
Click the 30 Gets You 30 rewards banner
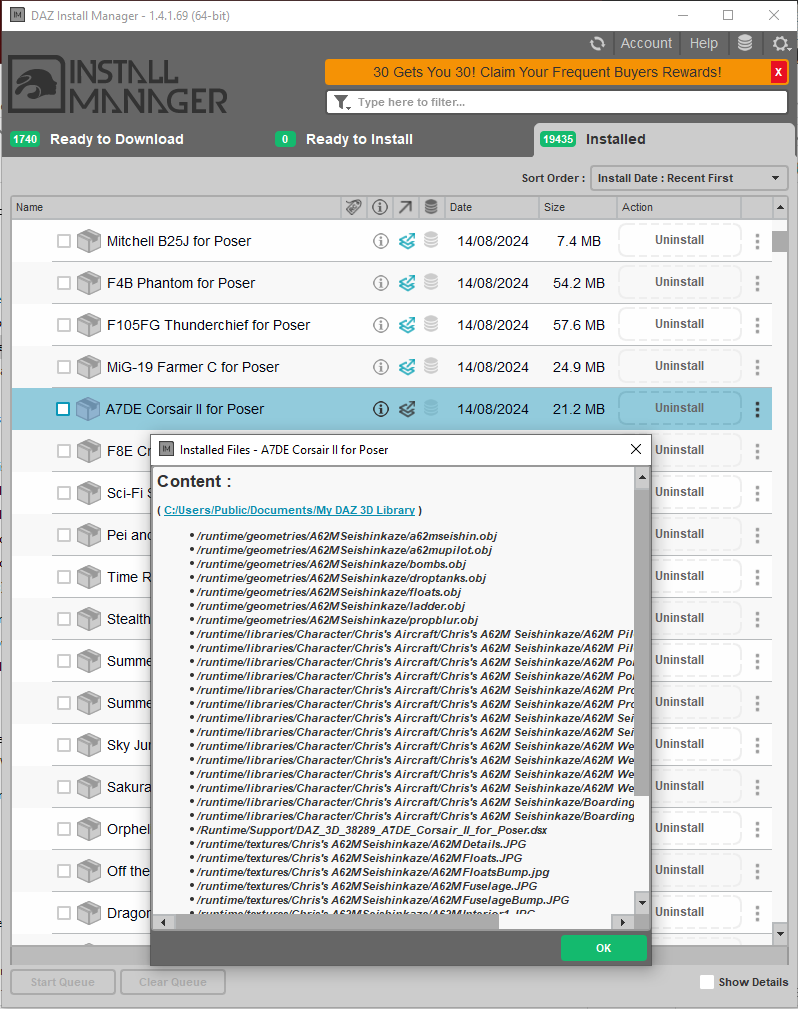[547, 72]
